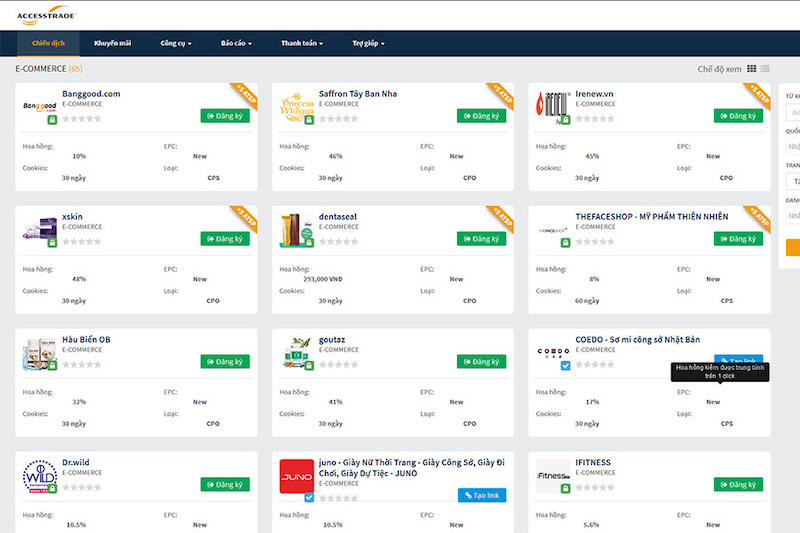
Task: Register for the Banggood.com campaign
Action: [x=225, y=116]
